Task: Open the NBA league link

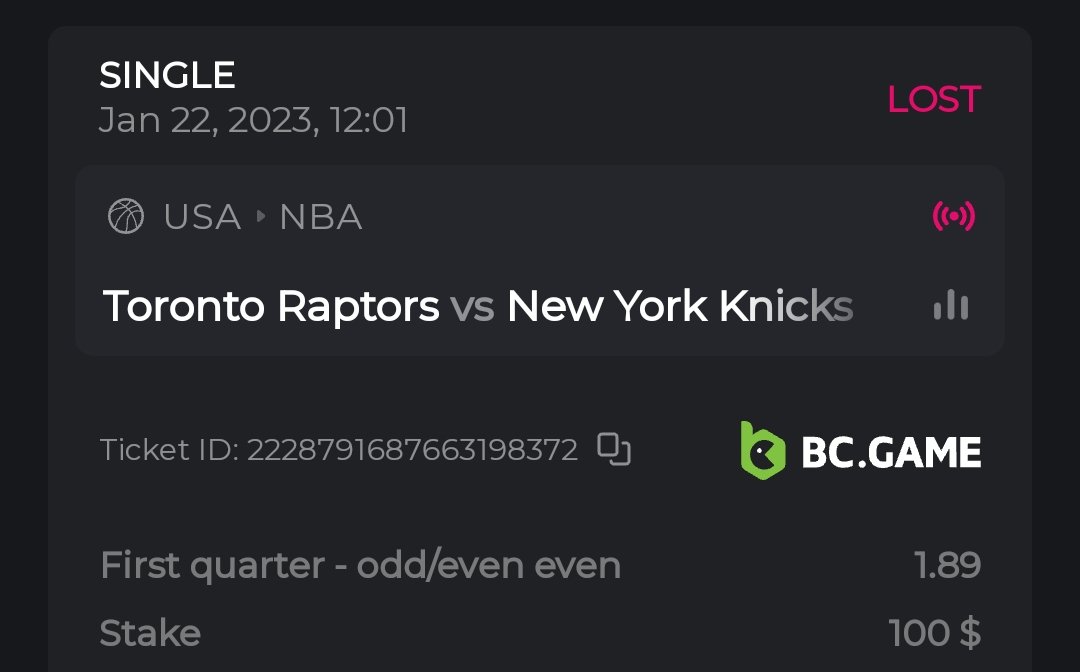Action: click(x=320, y=216)
